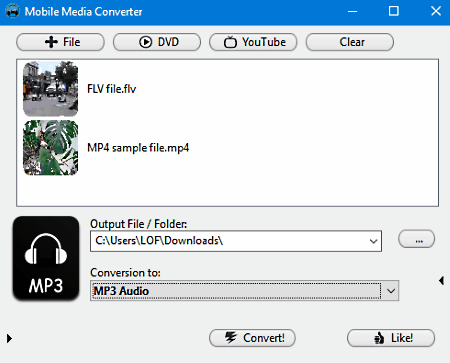The width and height of the screenshot is (450, 363).
Task: Expand the output folder path dropdown
Action: [374, 241]
